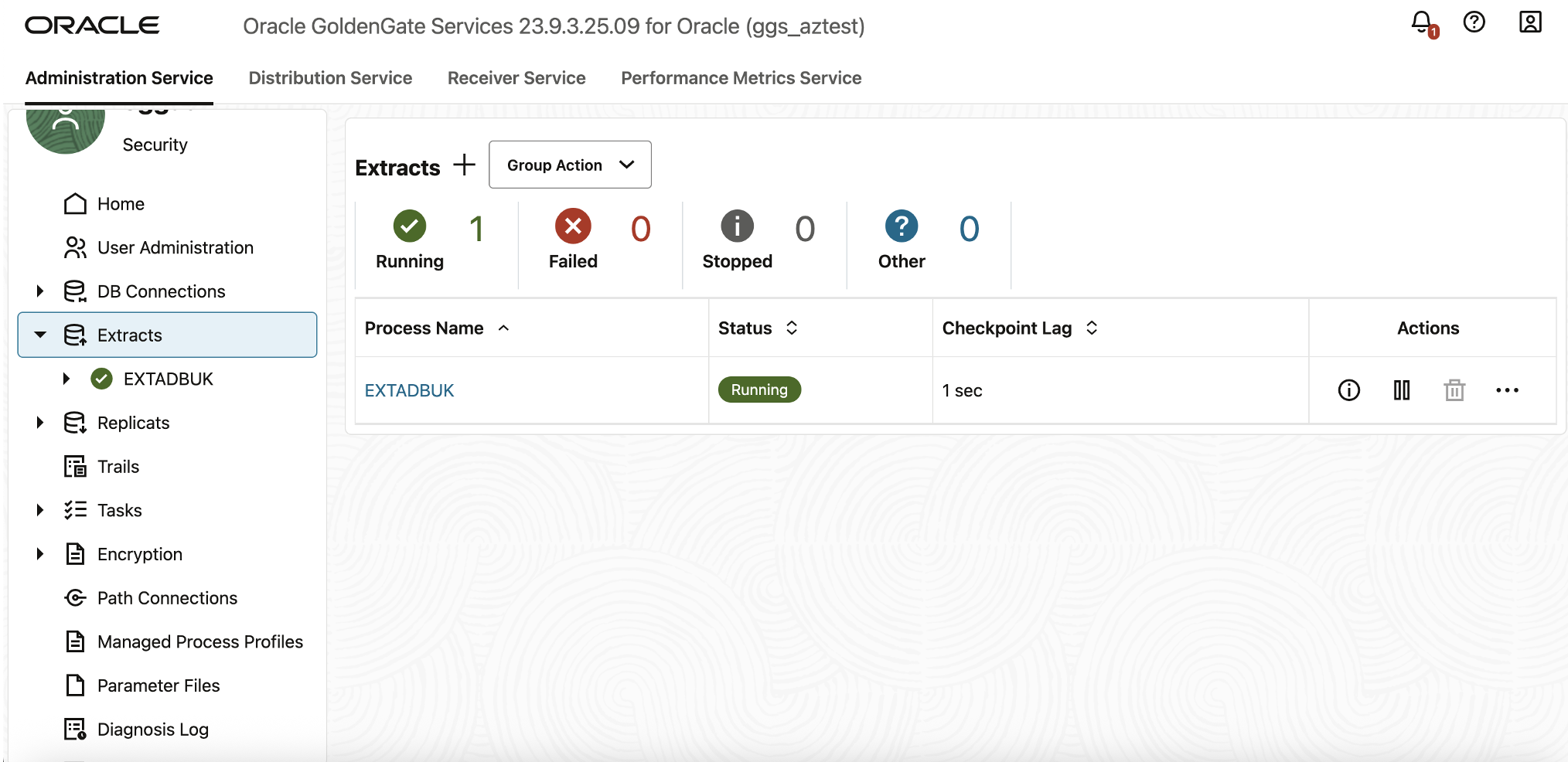Viewport: 1568px width, 762px height.
Task: Click the Replicats sidebar icon
Action: 75,423
